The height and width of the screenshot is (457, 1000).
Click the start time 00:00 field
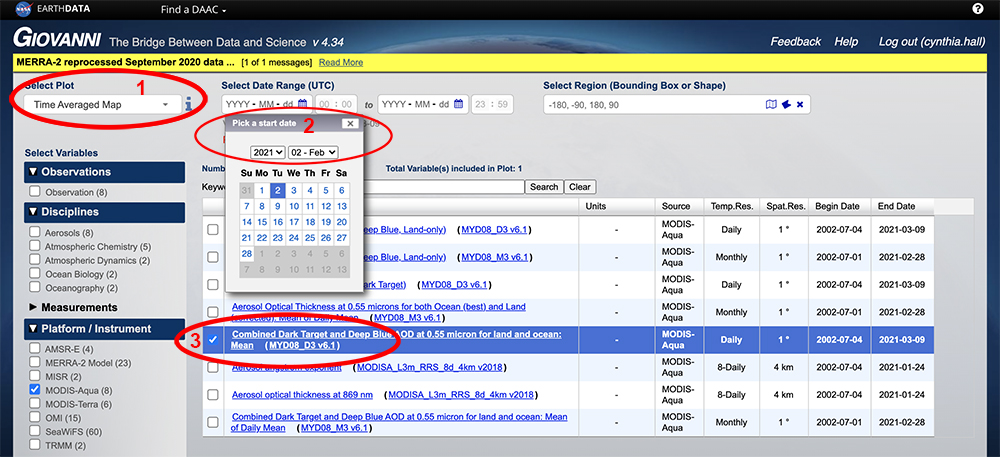pyautogui.click(x=335, y=105)
